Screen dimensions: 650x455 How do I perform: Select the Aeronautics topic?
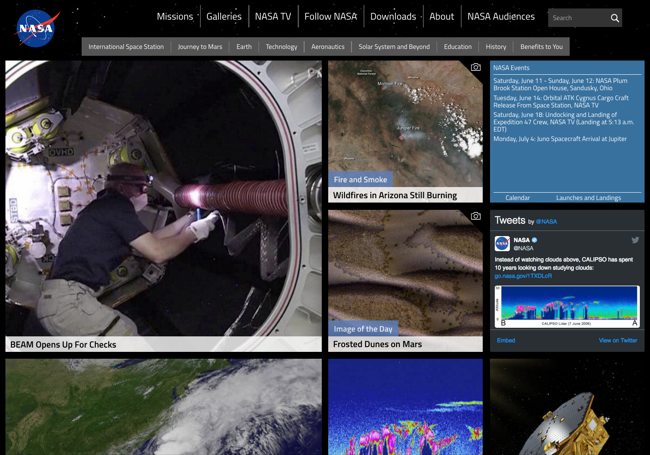click(327, 47)
